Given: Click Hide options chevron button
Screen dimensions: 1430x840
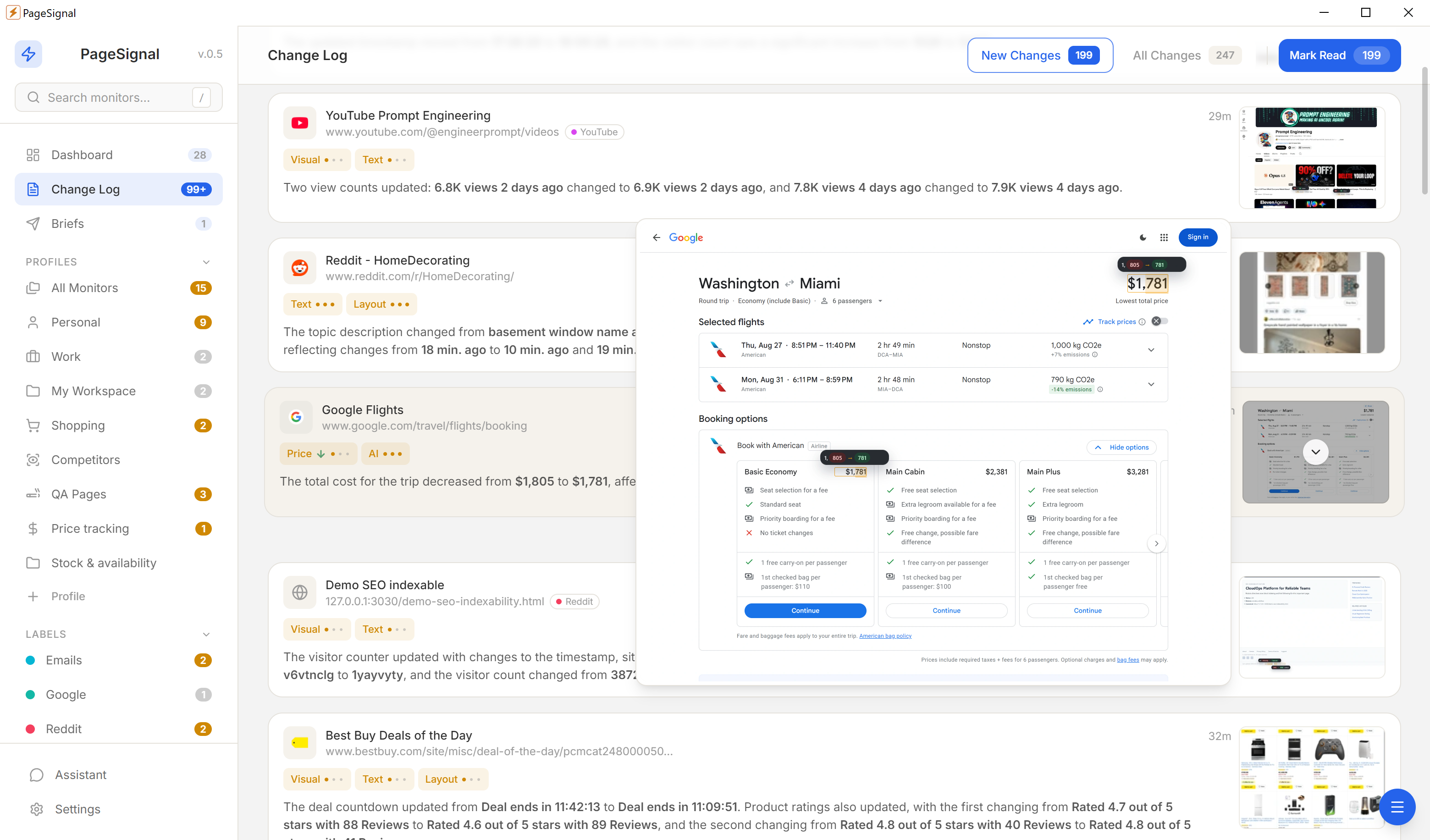Looking at the screenshot, I should (1121, 447).
